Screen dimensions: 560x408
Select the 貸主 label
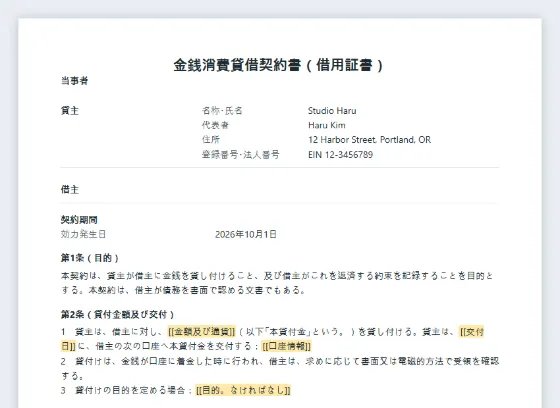click(70, 111)
